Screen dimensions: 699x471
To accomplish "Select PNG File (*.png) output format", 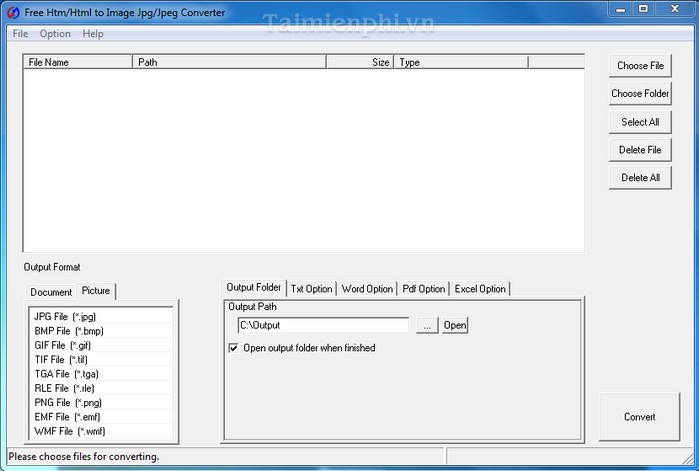I will click(x=101, y=402).
